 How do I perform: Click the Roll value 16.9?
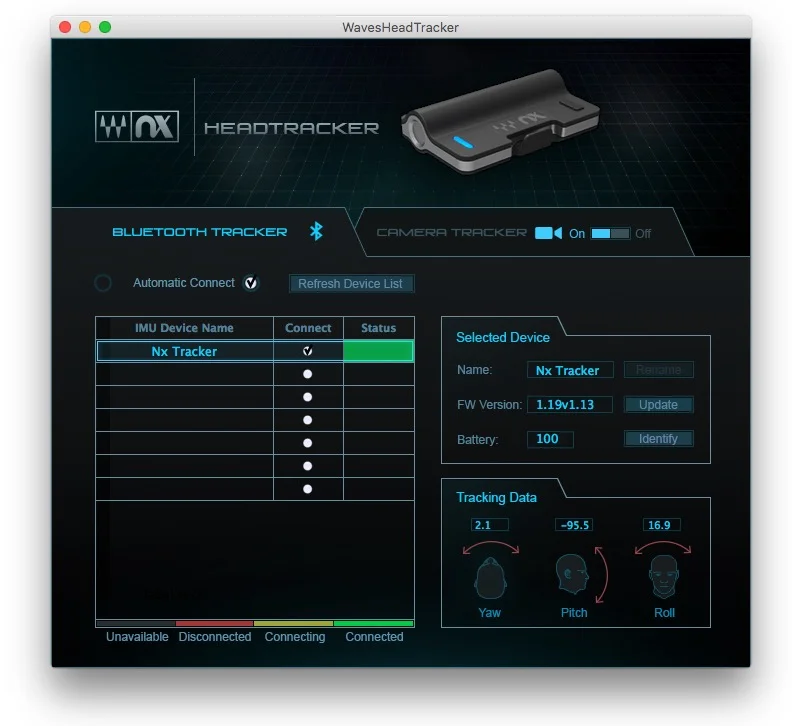click(661, 525)
